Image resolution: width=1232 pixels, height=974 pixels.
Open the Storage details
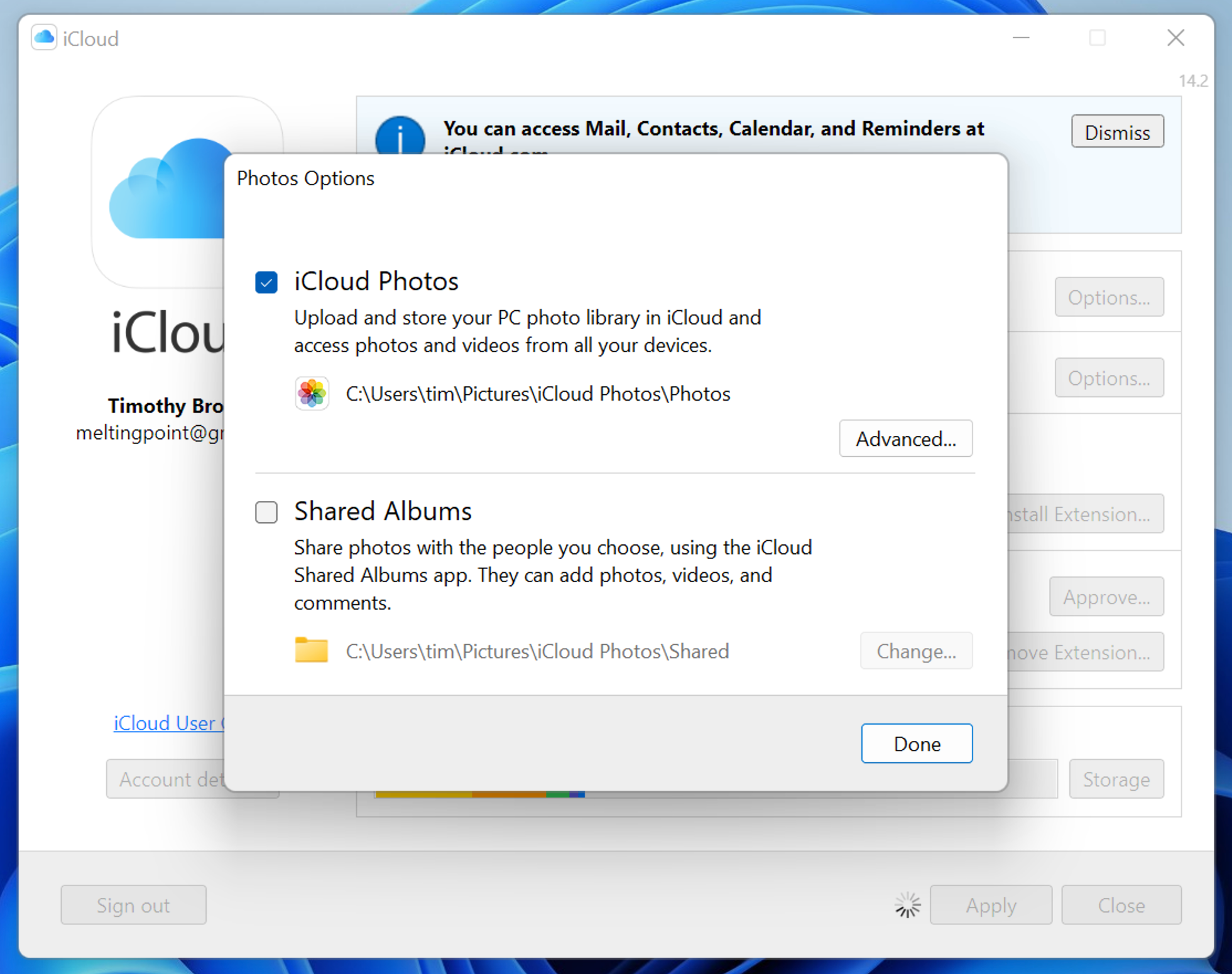(x=1116, y=779)
